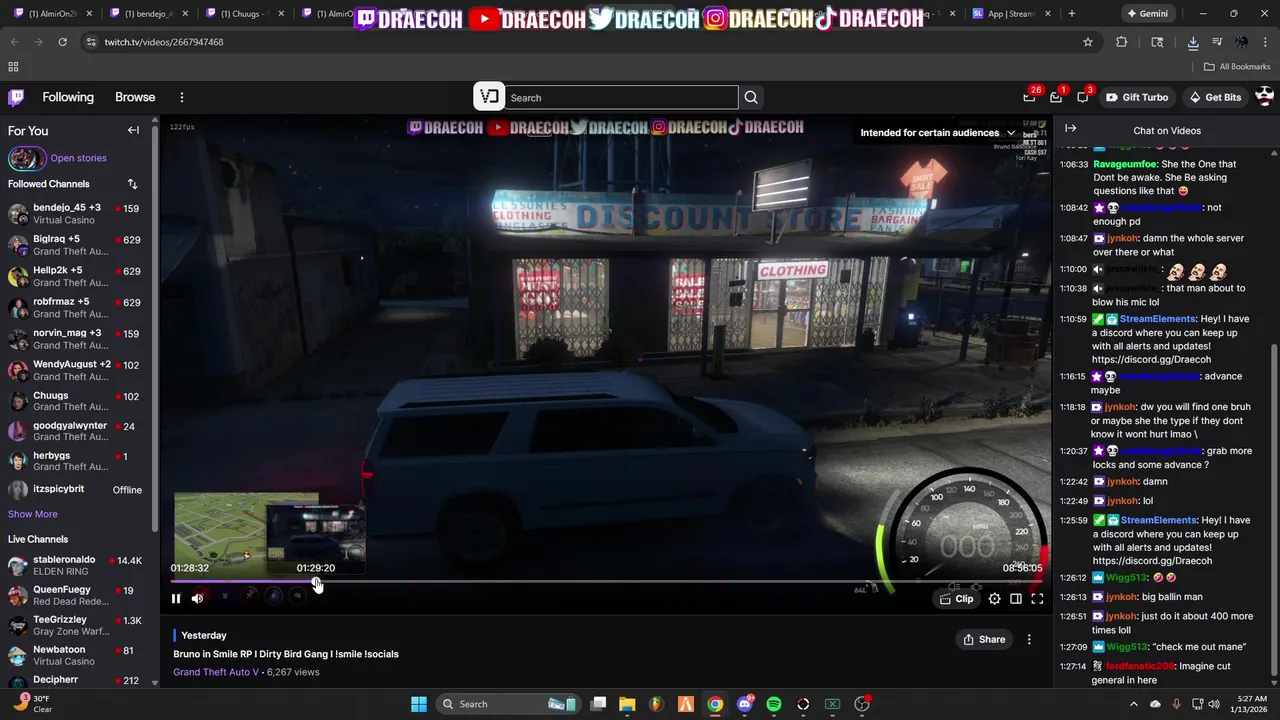This screenshot has width=1280, height=720.
Task: Open the browser apps grid icon
Action: [x=13, y=67]
